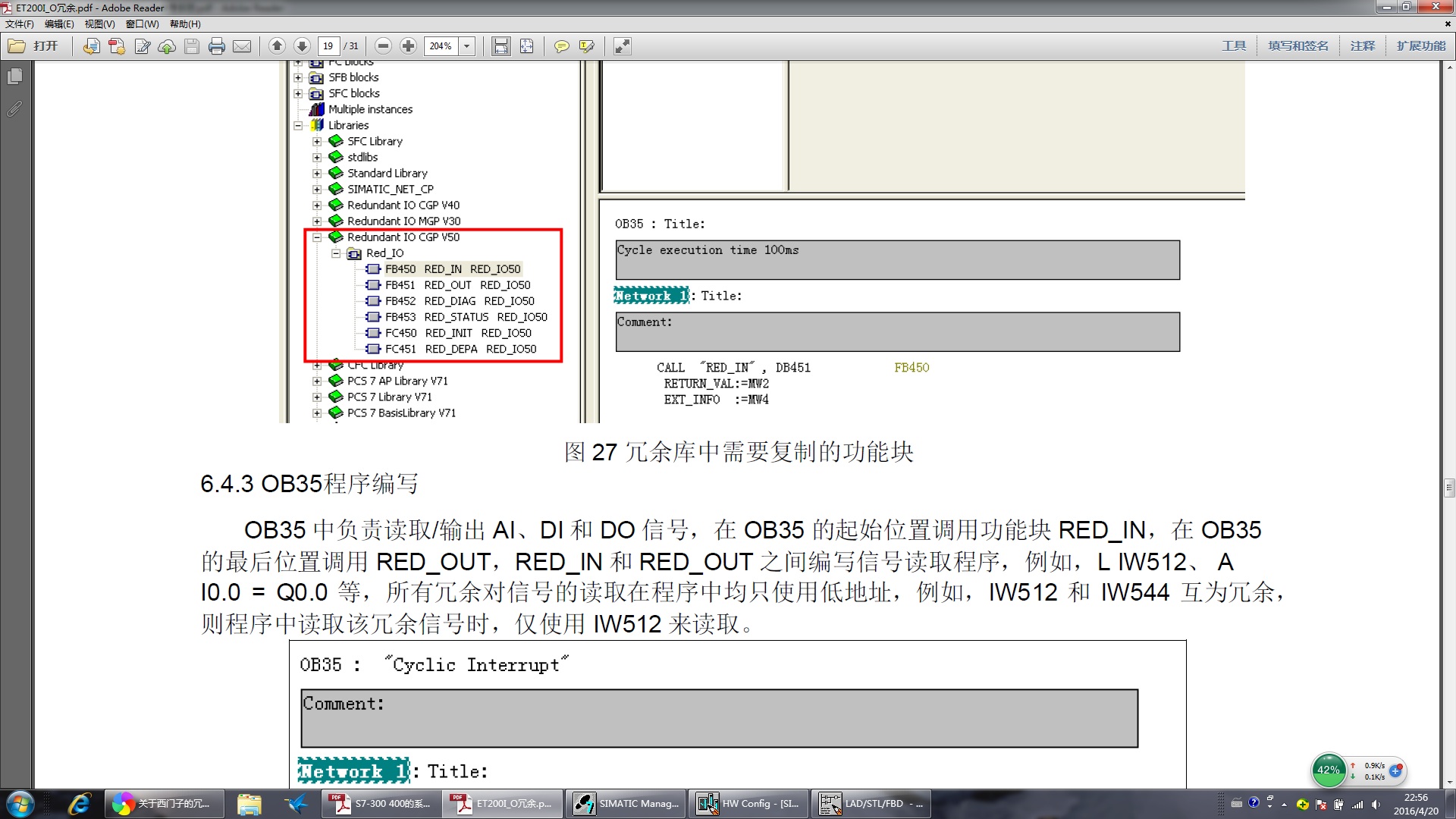Add a sticky note comment
The width and height of the screenshot is (1456, 819).
coord(561,46)
